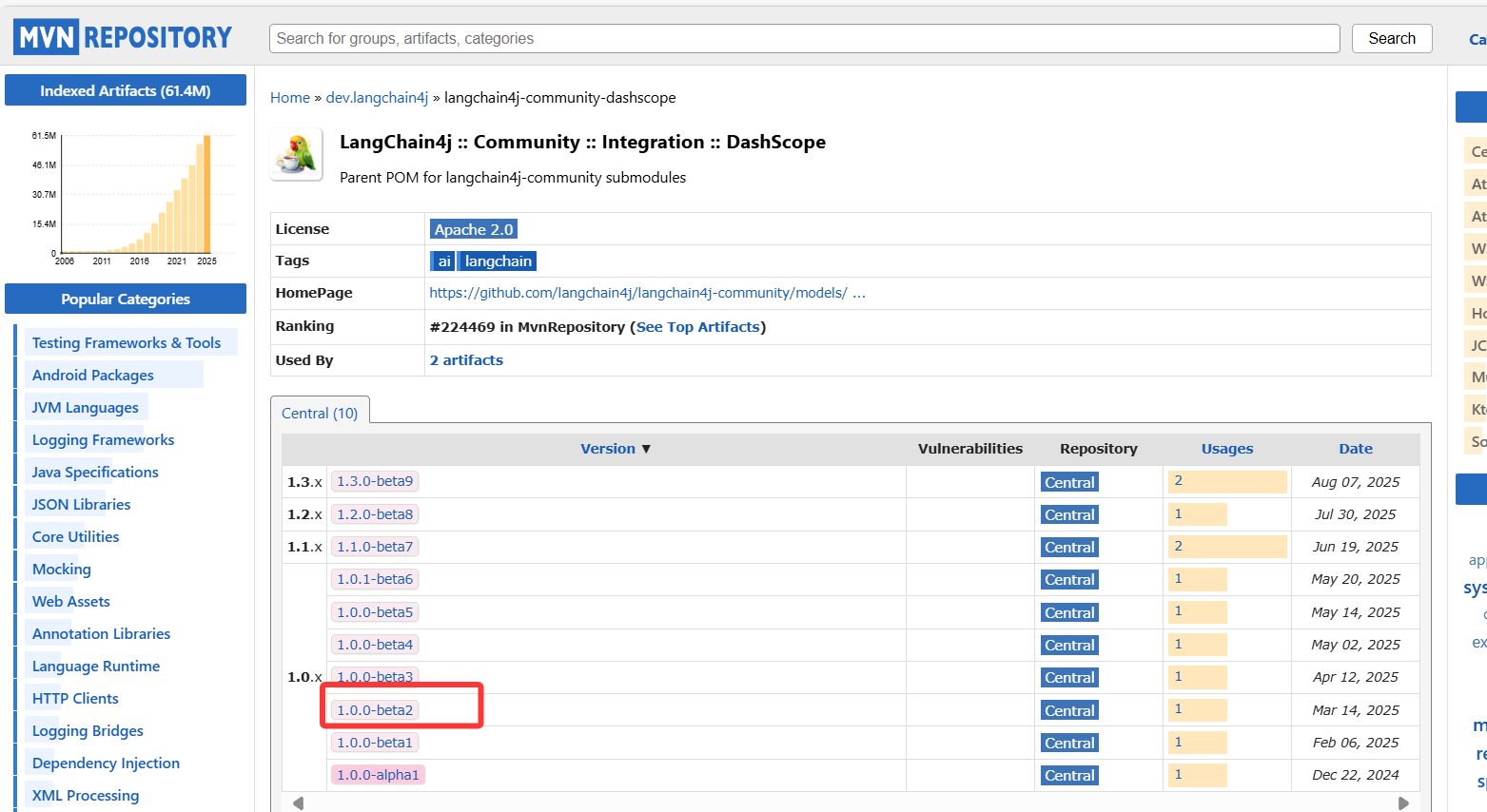Viewport: 1487px width, 812px height.
Task: Open Dependency Injection category
Action: click(x=106, y=763)
